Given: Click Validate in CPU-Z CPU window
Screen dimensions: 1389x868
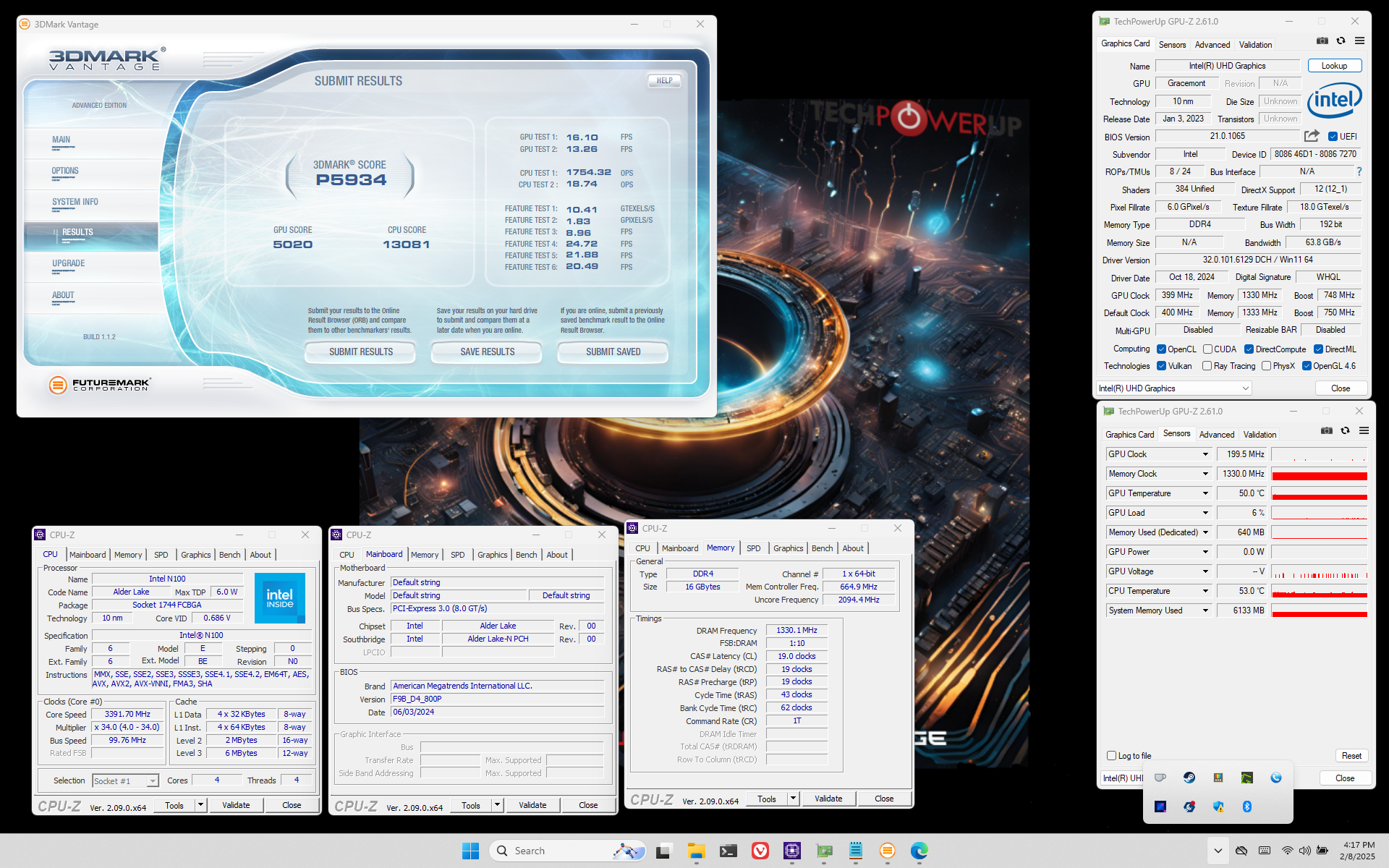Looking at the screenshot, I should click(x=236, y=805).
